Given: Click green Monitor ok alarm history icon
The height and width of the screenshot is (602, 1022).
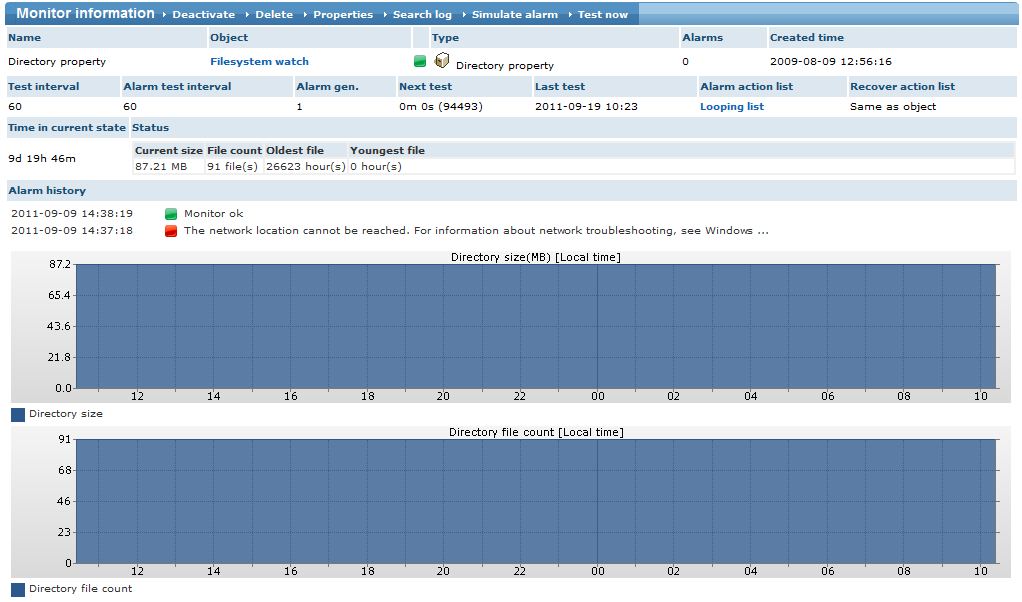Looking at the screenshot, I should tap(171, 214).
